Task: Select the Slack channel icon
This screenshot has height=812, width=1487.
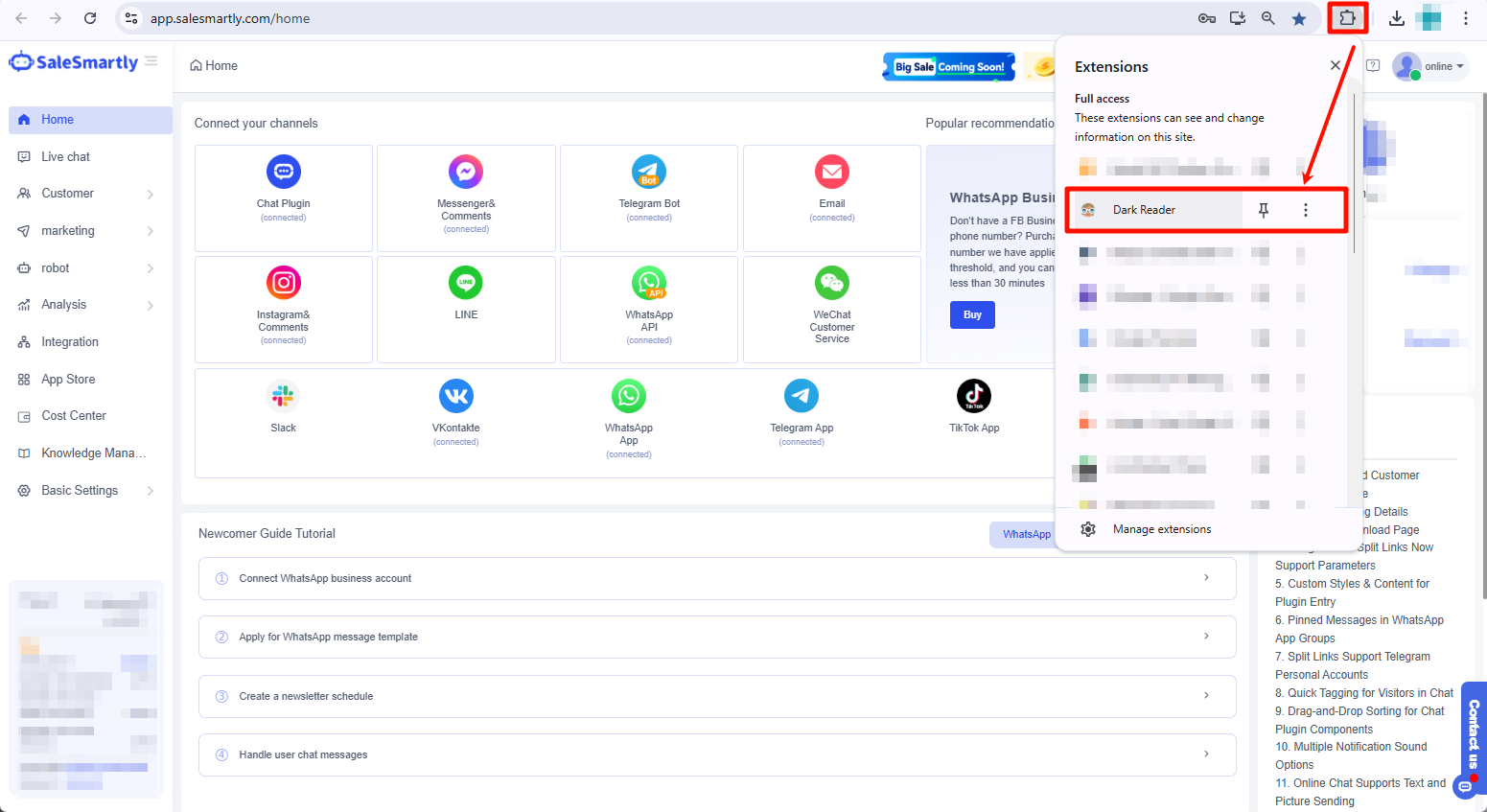Action: coord(283,396)
